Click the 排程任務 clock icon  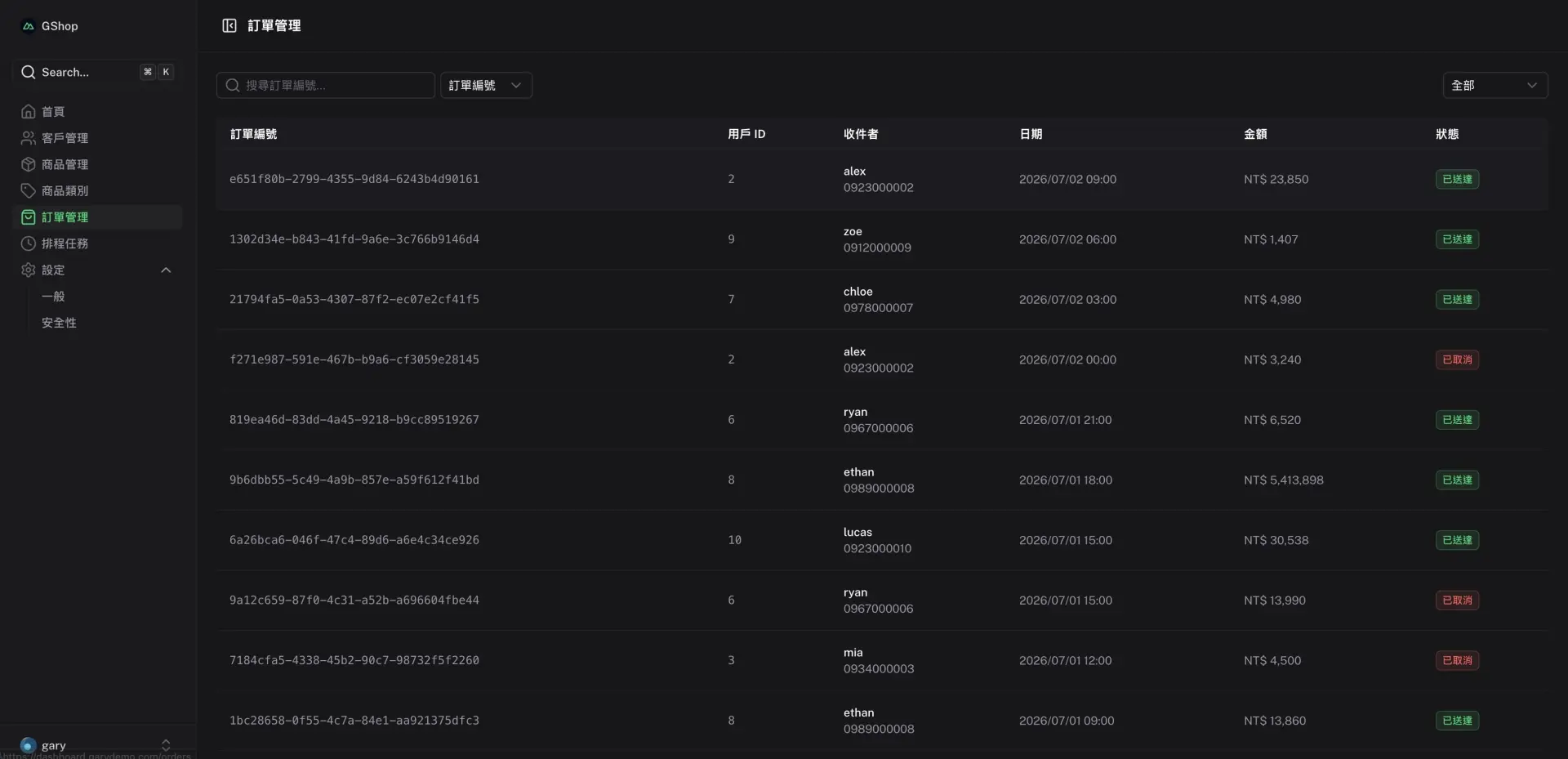point(29,243)
